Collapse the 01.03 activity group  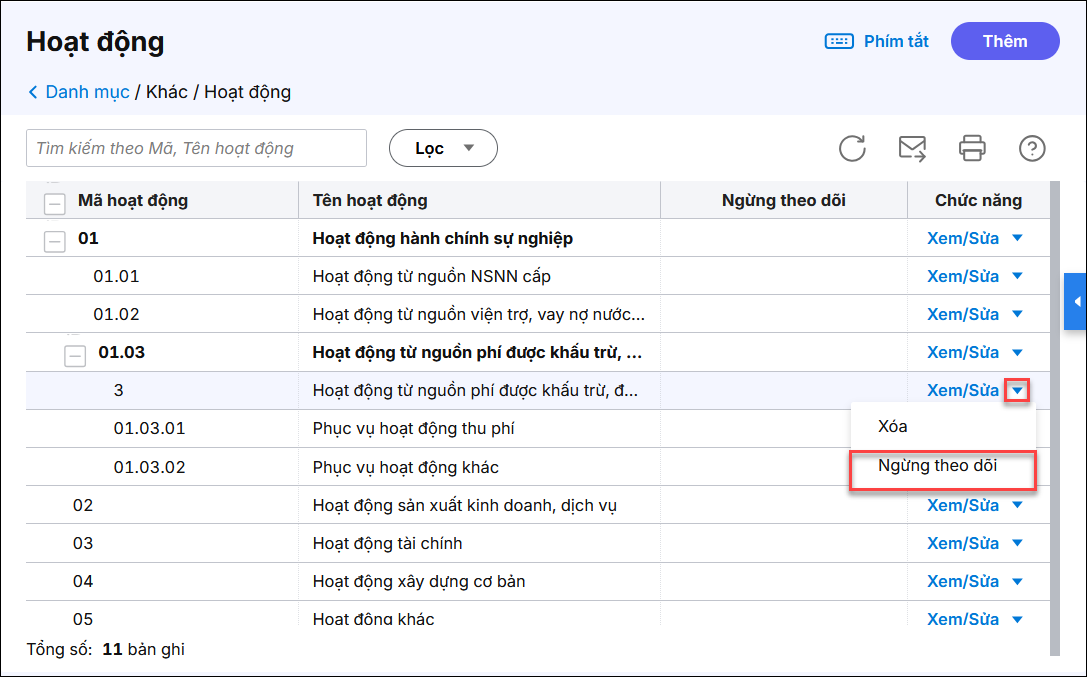(x=75, y=354)
